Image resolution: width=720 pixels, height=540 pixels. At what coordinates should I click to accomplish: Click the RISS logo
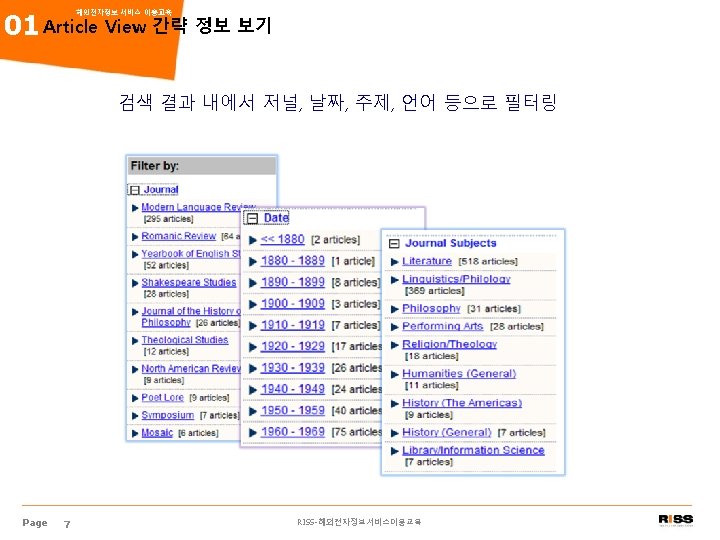(675, 520)
